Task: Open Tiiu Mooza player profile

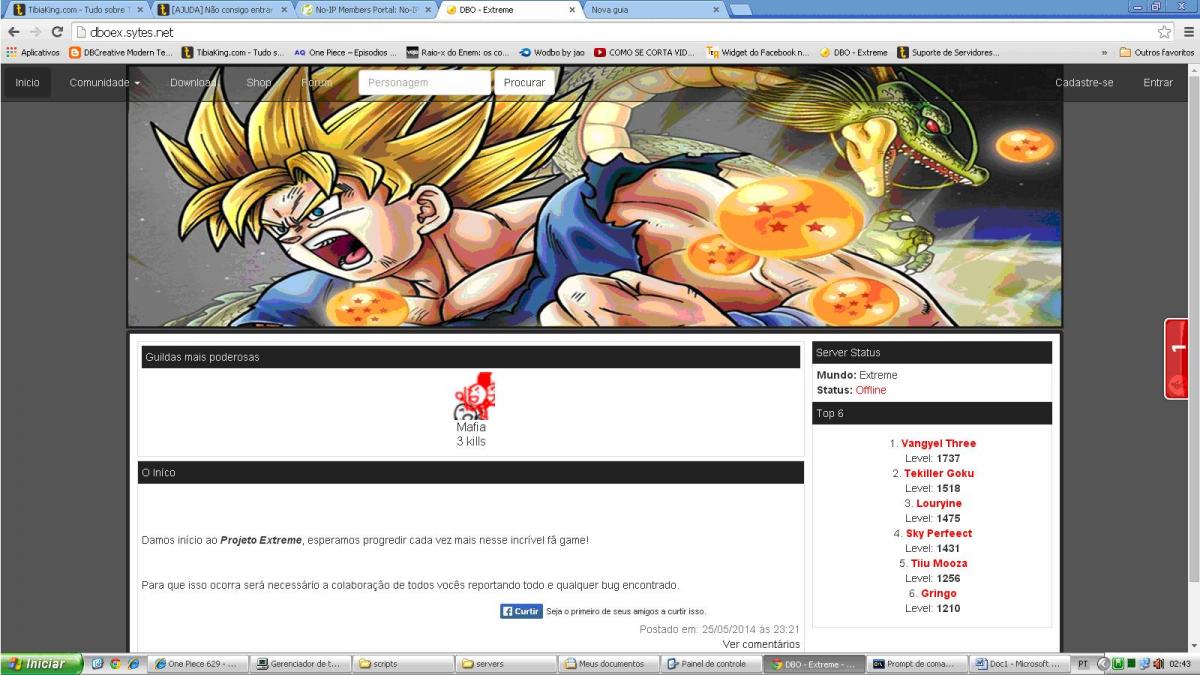Action: [939, 563]
